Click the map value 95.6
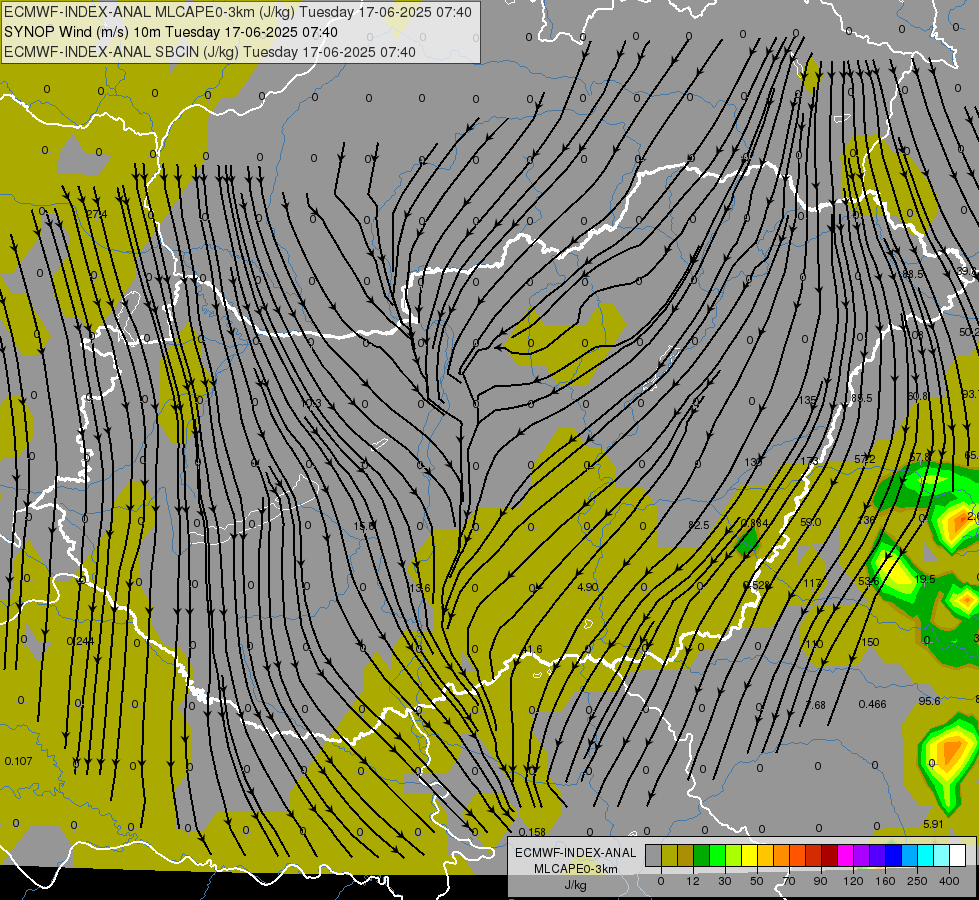The image size is (979, 900). [930, 701]
